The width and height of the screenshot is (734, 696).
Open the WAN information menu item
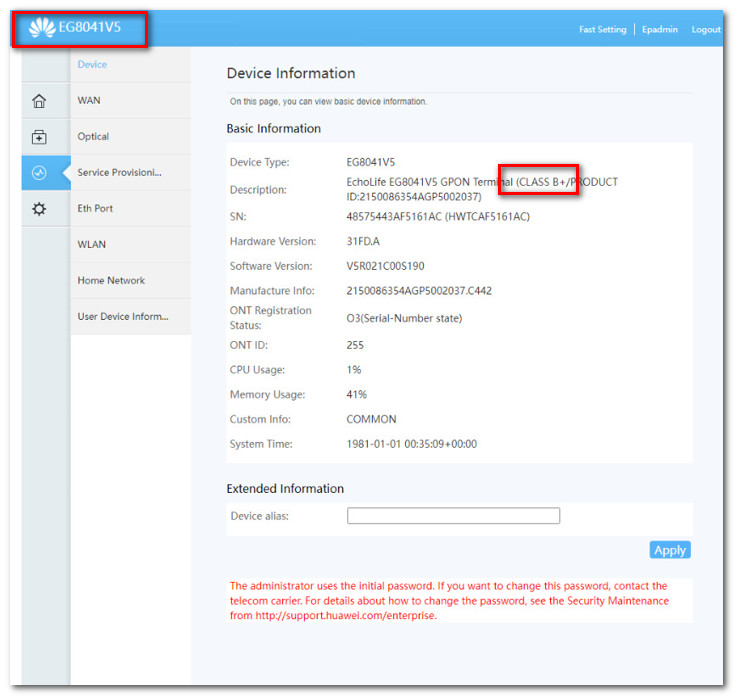coord(89,101)
